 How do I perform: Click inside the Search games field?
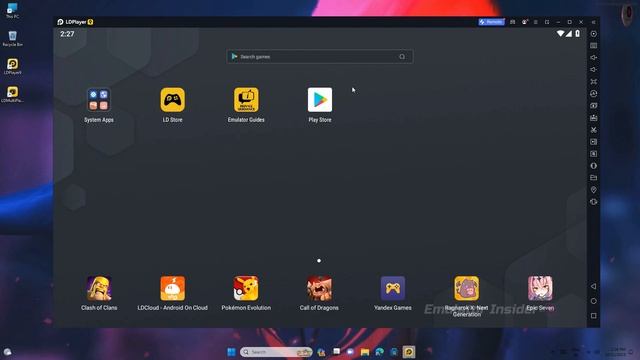click(x=320, y=57)
